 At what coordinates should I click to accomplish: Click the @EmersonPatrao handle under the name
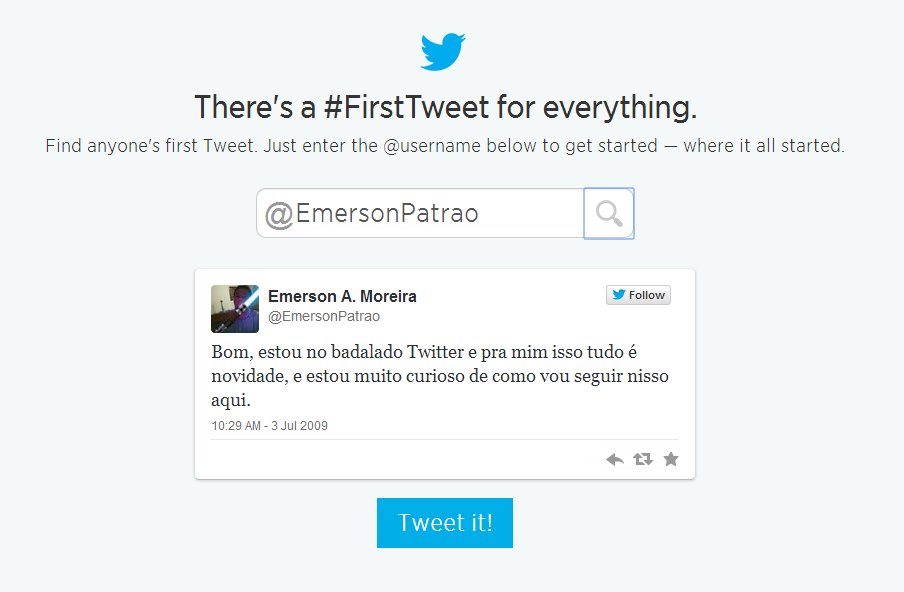324,316
